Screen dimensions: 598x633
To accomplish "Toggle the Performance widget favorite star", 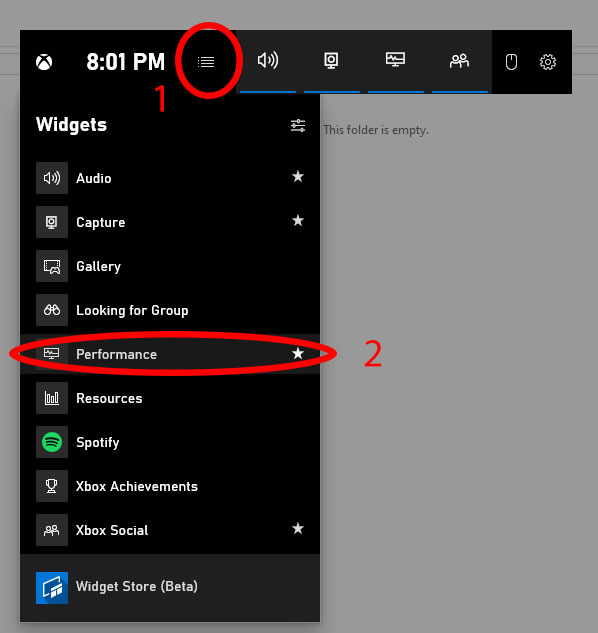I will 298,353.
